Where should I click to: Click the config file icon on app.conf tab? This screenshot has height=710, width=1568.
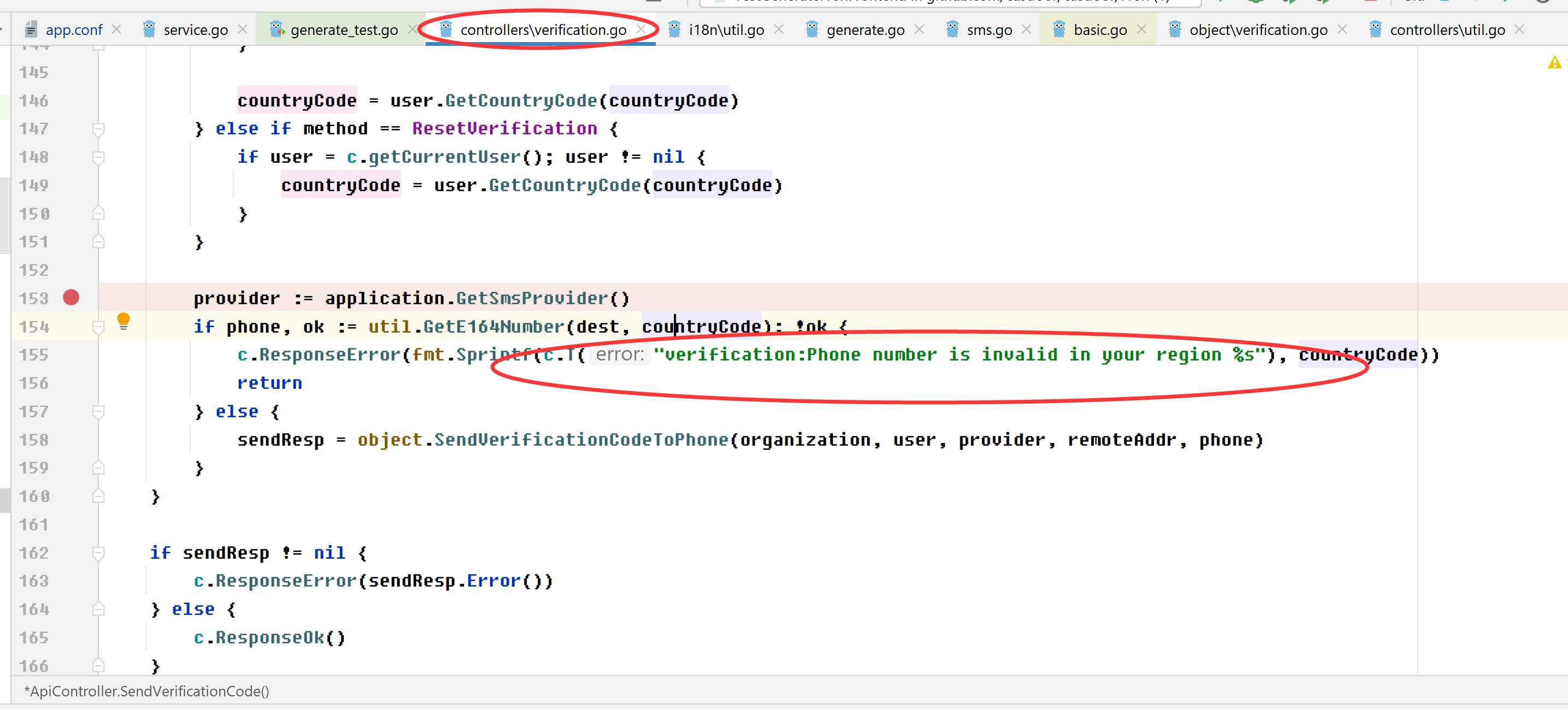point(30,28)
